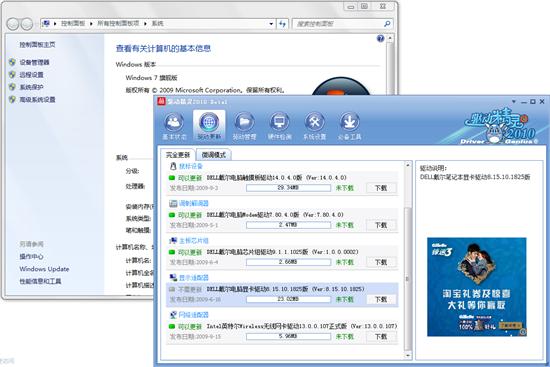This screenshot has height=367, width=550.
Task: Expand breadcrumb arrow after 控制面板
Action: pyautogui.click(x=91, y=24)
